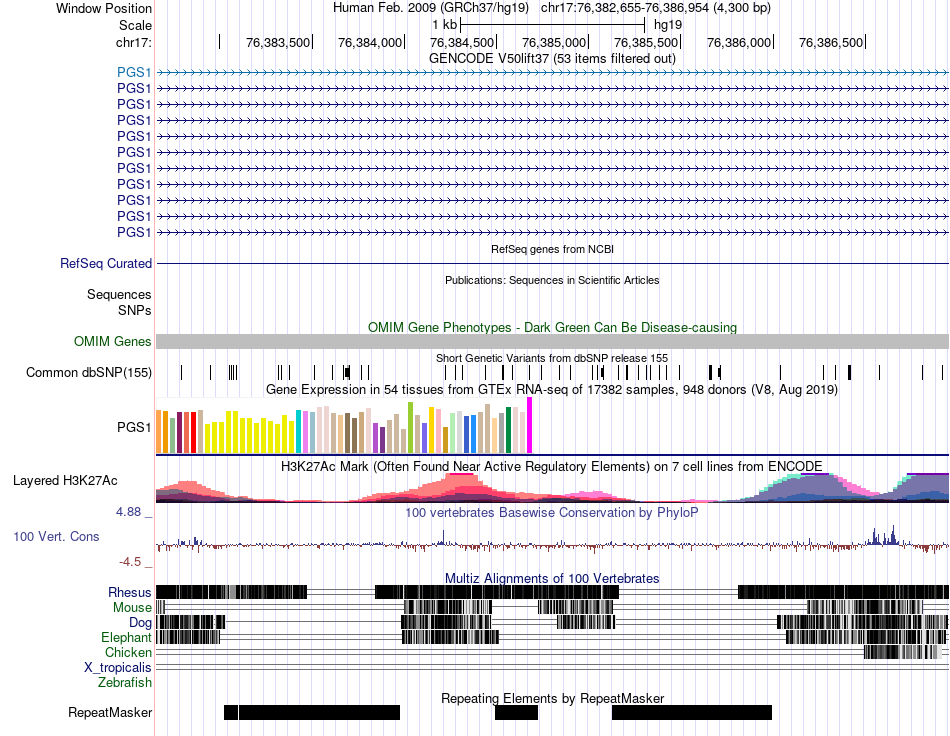The width and height of the screenshot is (950, 736).
Task: Click the 'Sequences' track label
Action: [119, 294]
